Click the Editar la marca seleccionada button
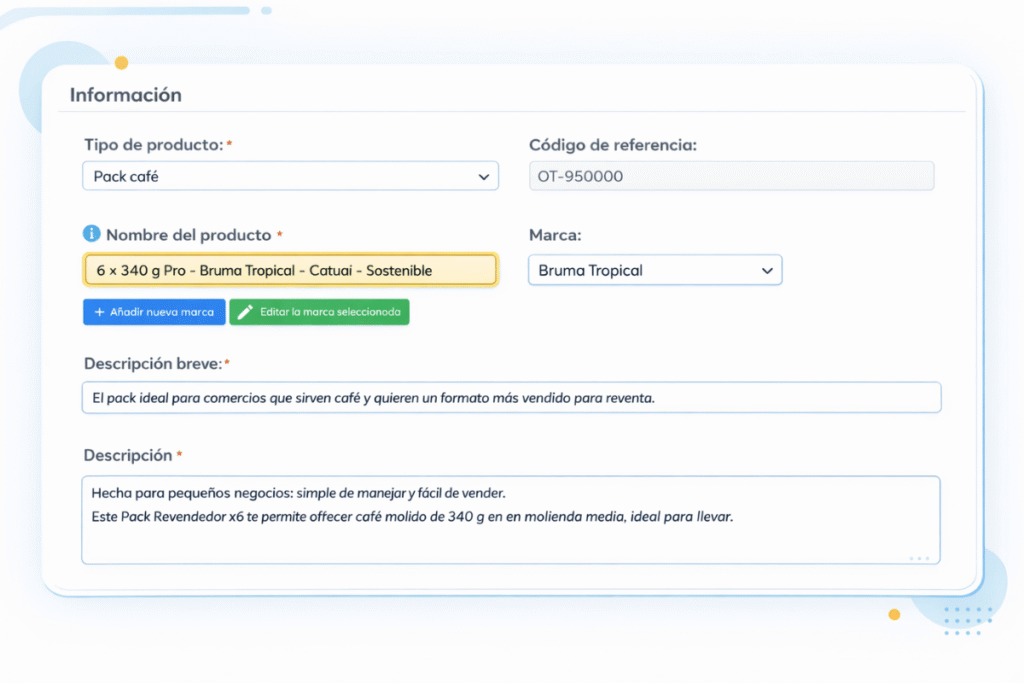Viewport: 1024px width, 683px height. (319, 312)
